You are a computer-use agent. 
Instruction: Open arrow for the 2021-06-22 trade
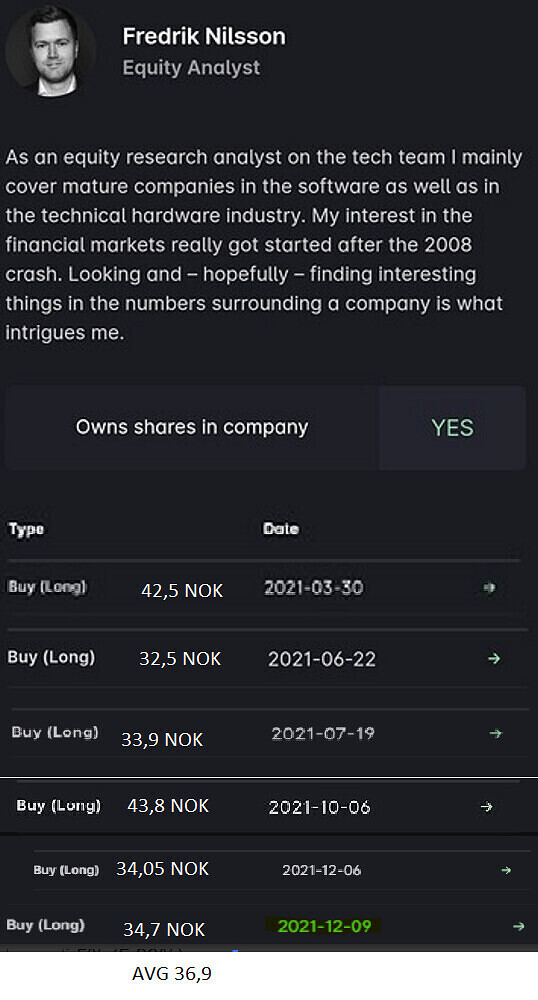point(494,658)
